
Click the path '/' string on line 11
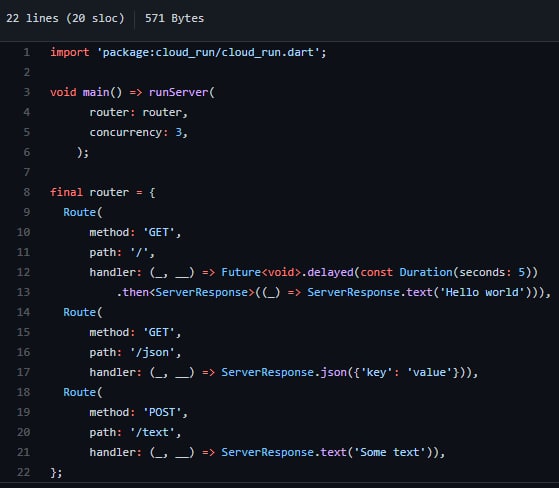[x=139, y=252]
